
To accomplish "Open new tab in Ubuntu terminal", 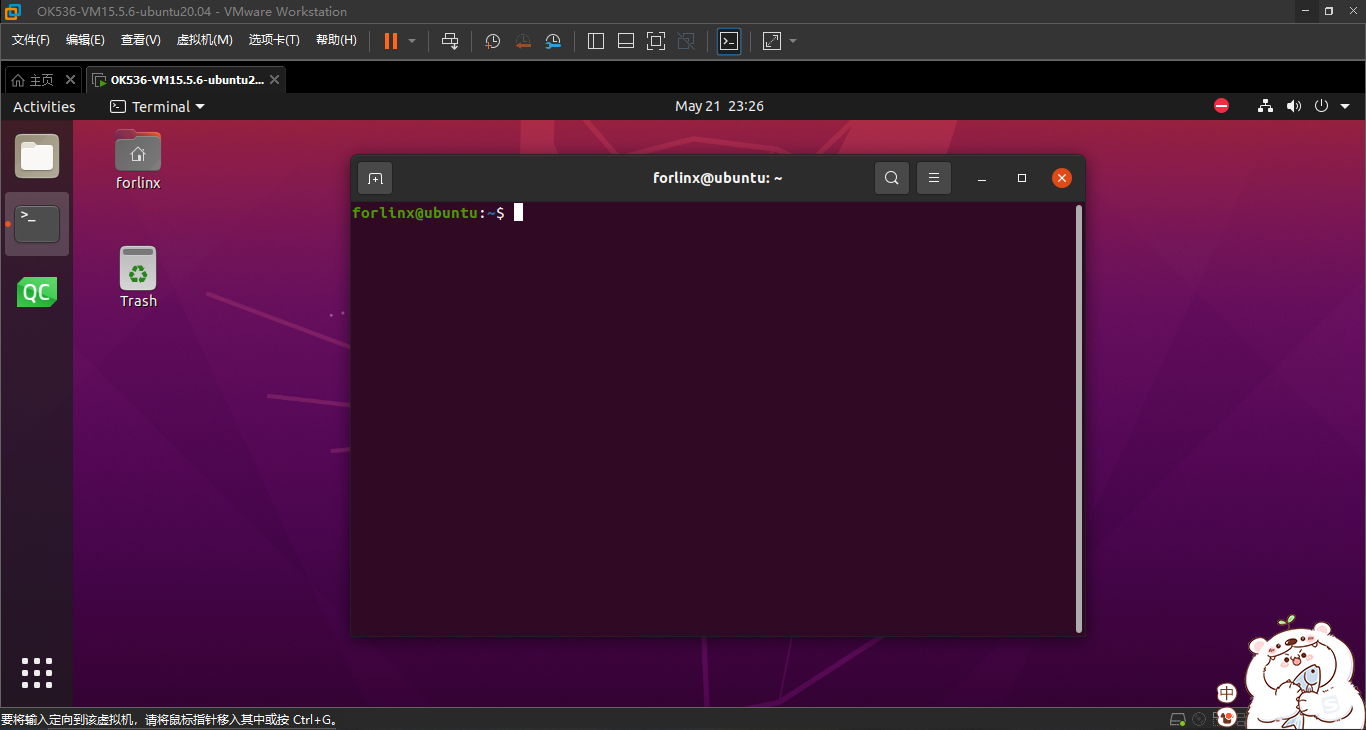I will (x=375, y=178).
